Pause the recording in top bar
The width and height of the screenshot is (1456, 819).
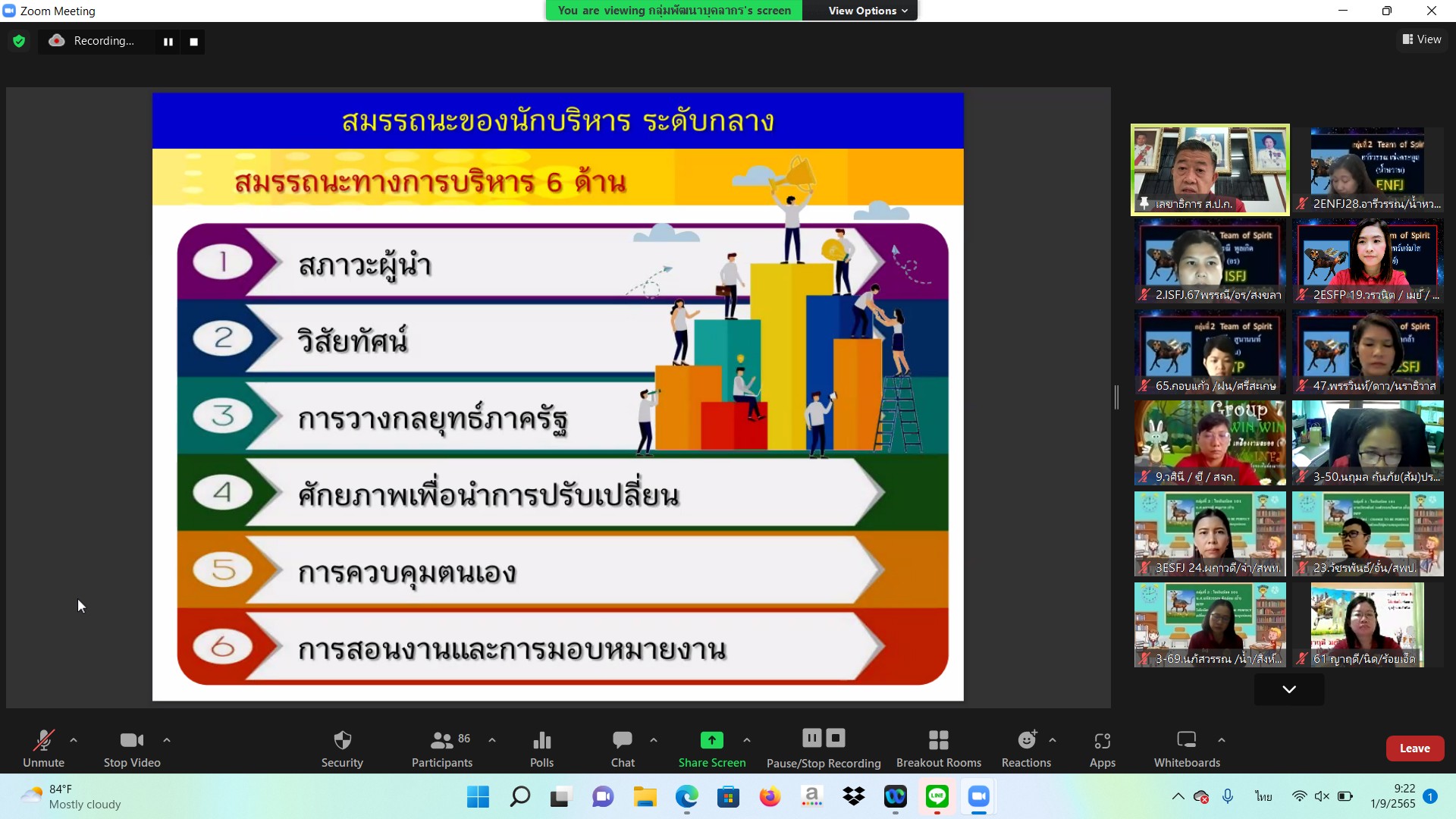click(x=168, y=42)
